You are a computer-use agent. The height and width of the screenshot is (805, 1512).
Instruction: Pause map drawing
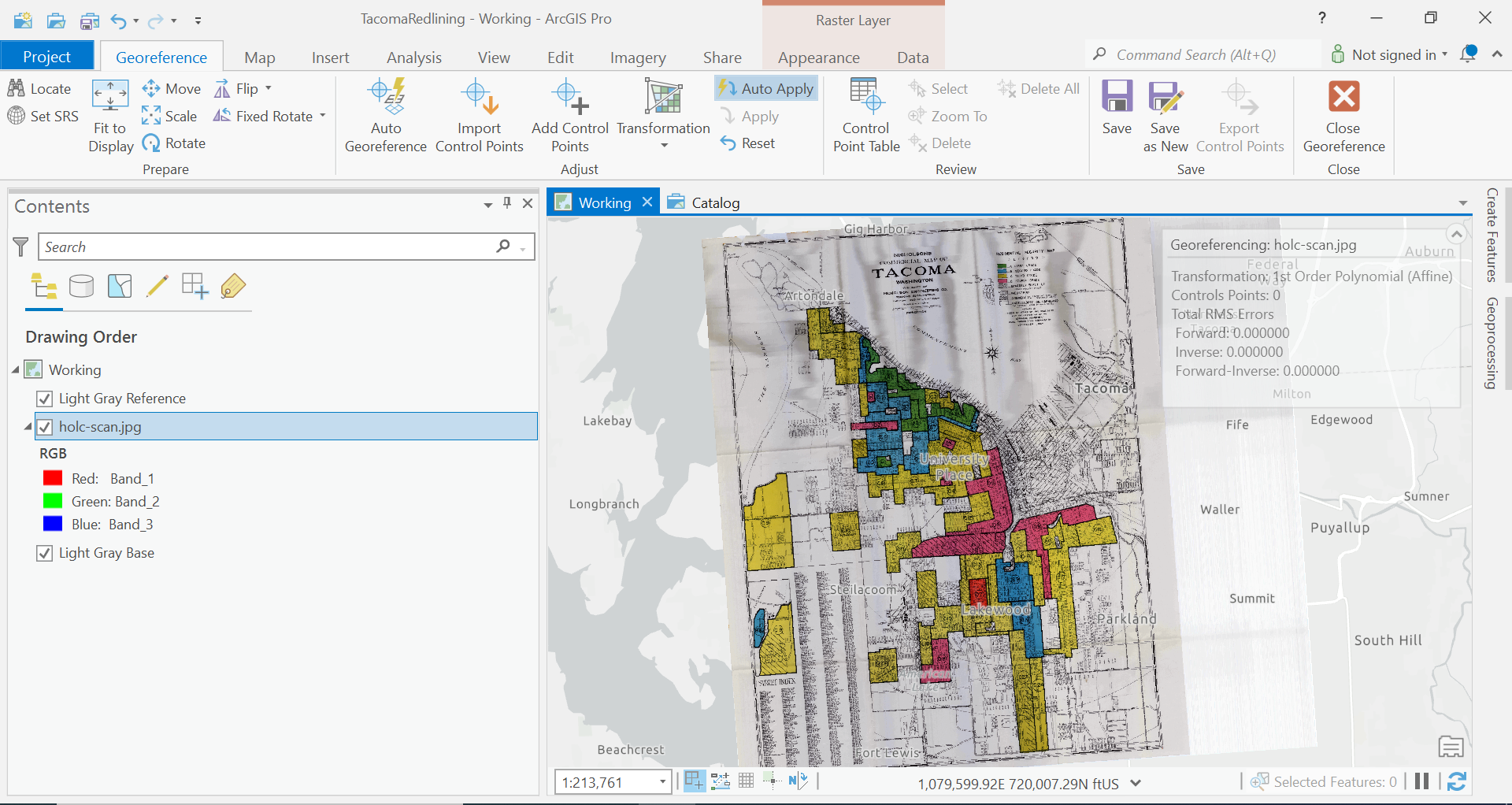coord(1421,781)
